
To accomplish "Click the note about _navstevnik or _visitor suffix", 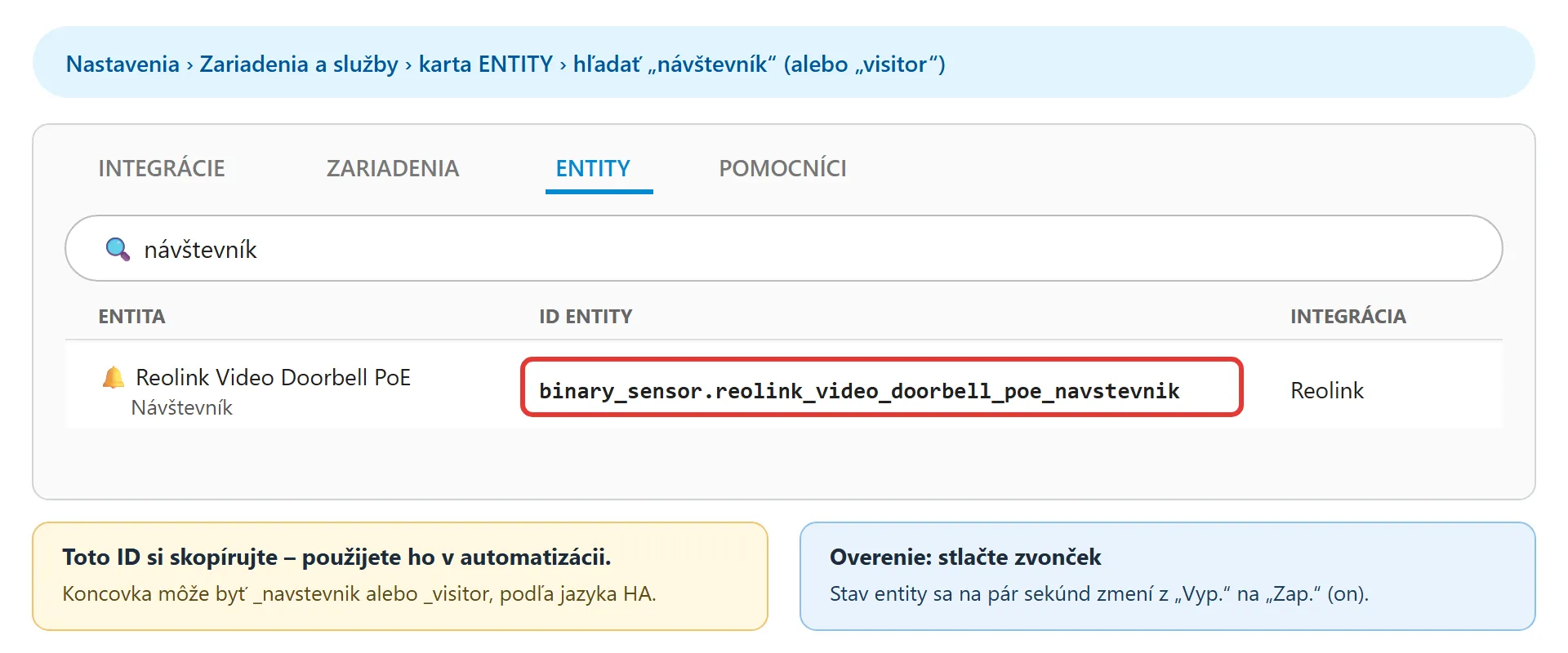I will pos(359,593).
